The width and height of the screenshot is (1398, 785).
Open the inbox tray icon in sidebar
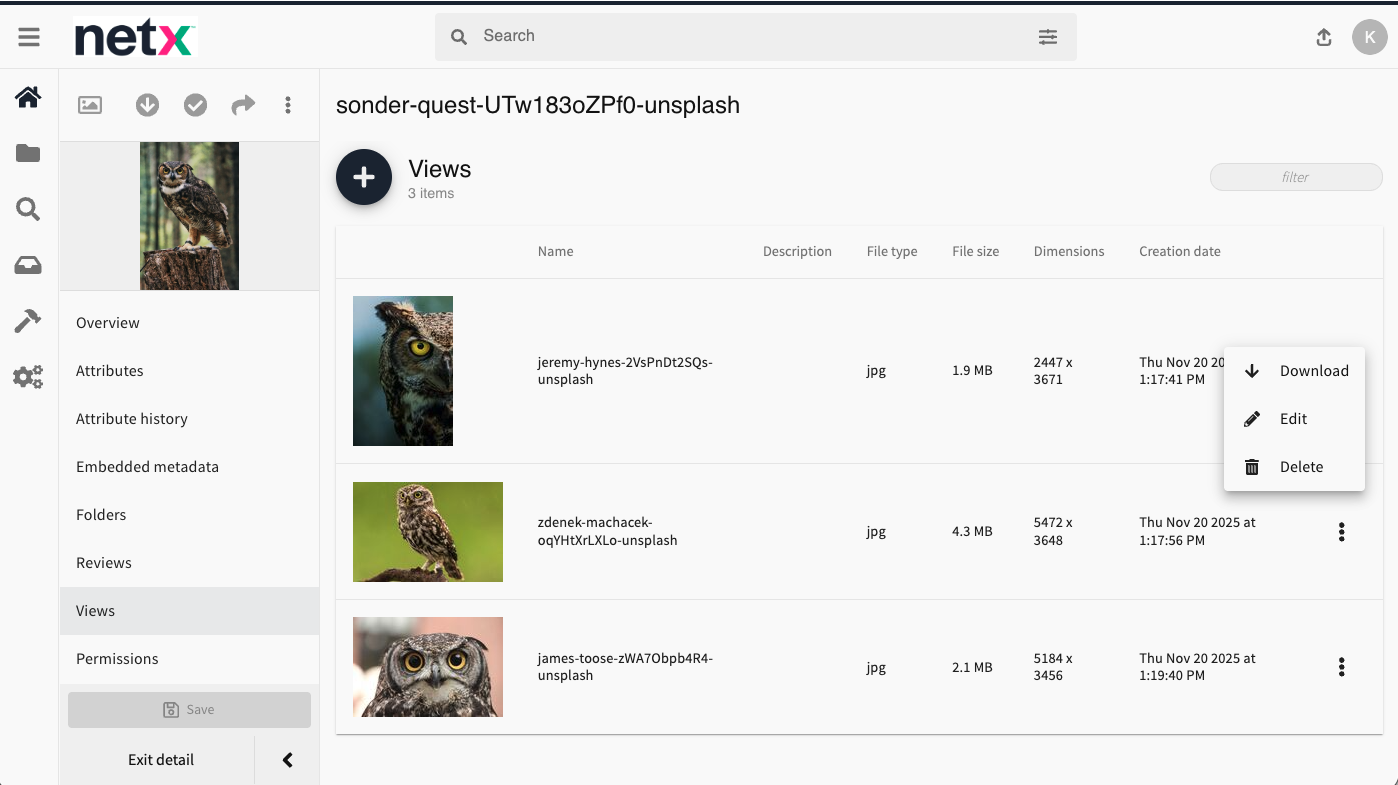pos(28,265)
